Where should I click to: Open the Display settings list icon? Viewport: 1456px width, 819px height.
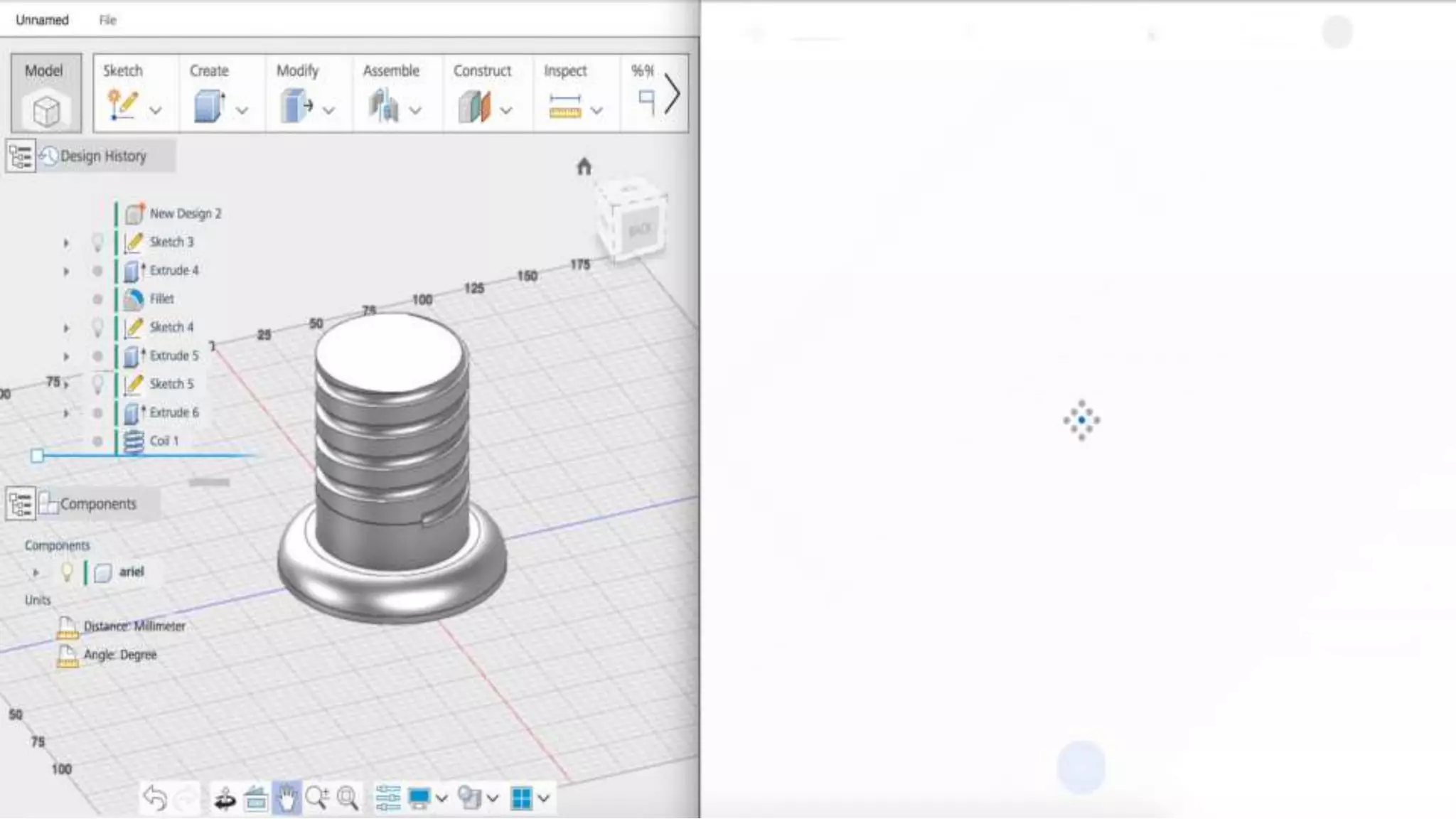(388, 798)
